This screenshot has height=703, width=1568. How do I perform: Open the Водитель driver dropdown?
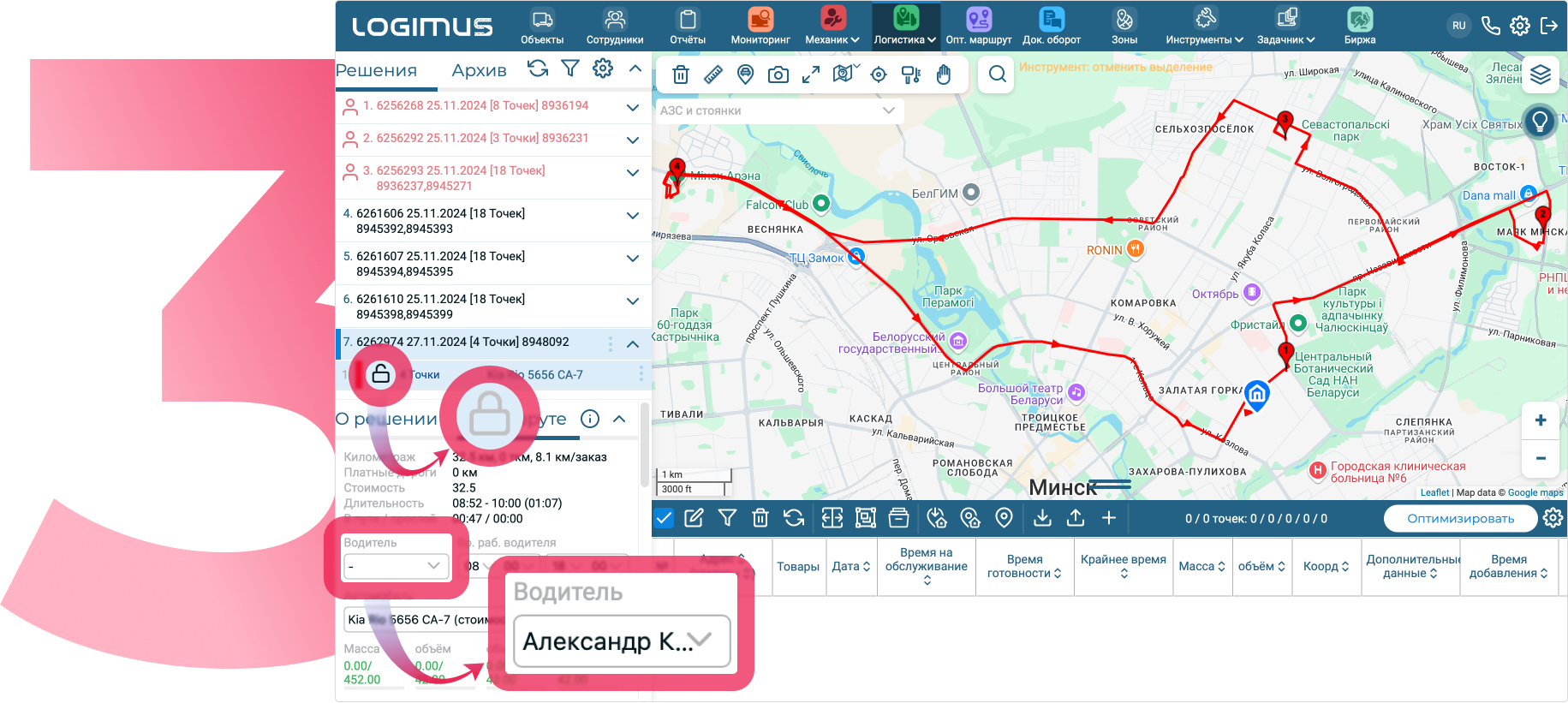396,566
